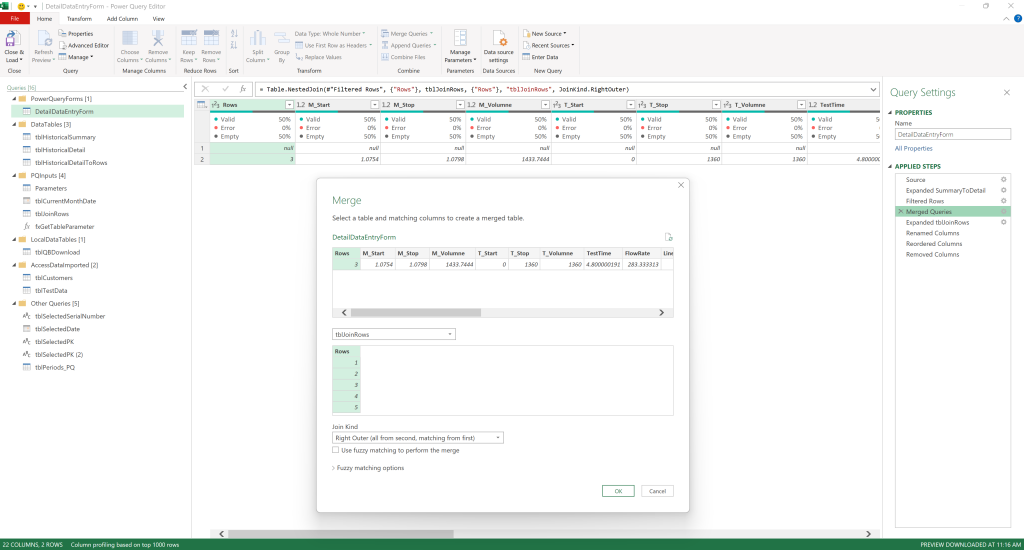Select the Expanded tblJoinRows step
The width and height of the screenshot is (1024, 550).
[x=936, y=223]
